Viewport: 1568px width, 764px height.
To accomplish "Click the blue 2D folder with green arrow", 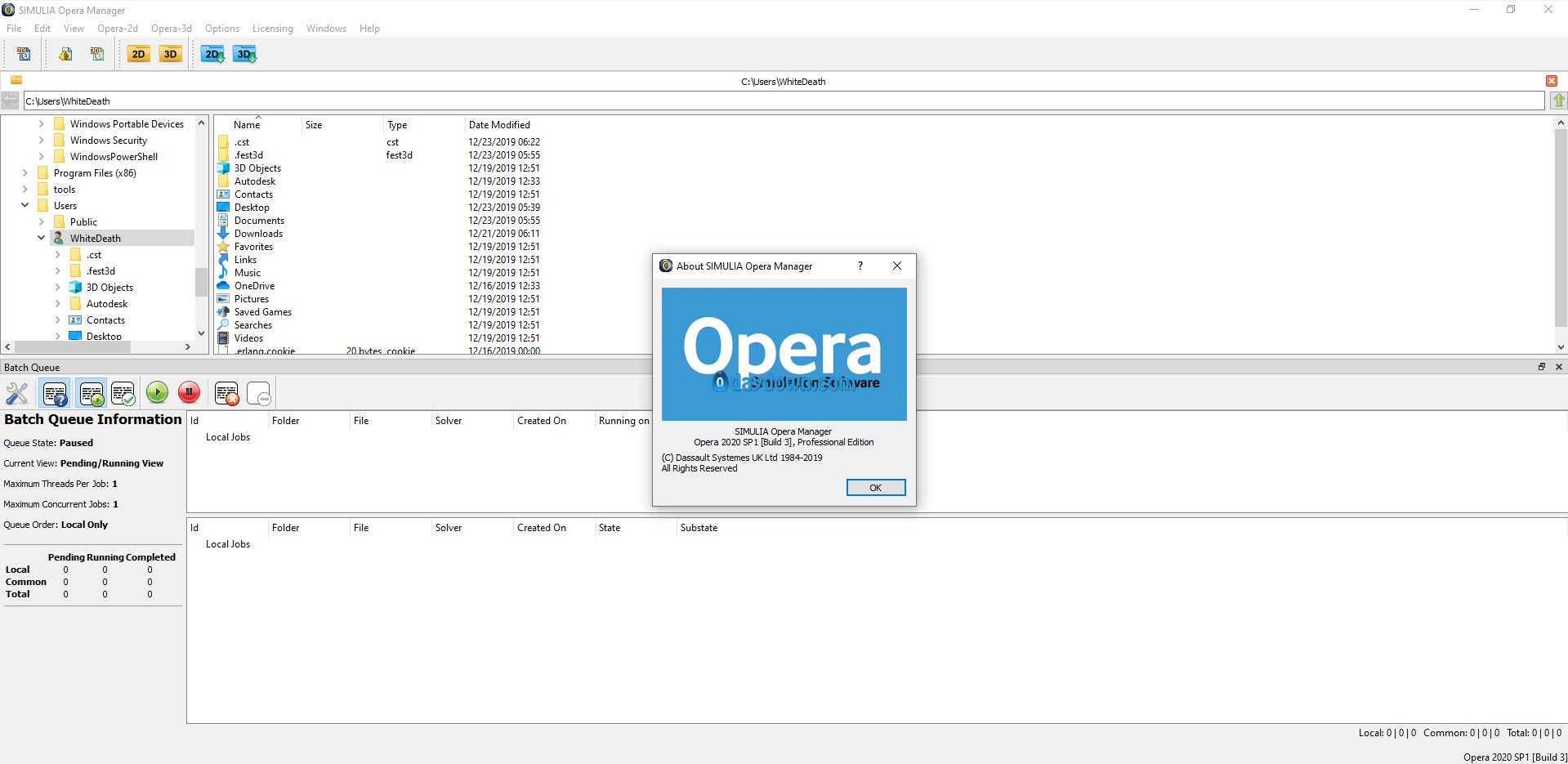I will coord(213,54).
